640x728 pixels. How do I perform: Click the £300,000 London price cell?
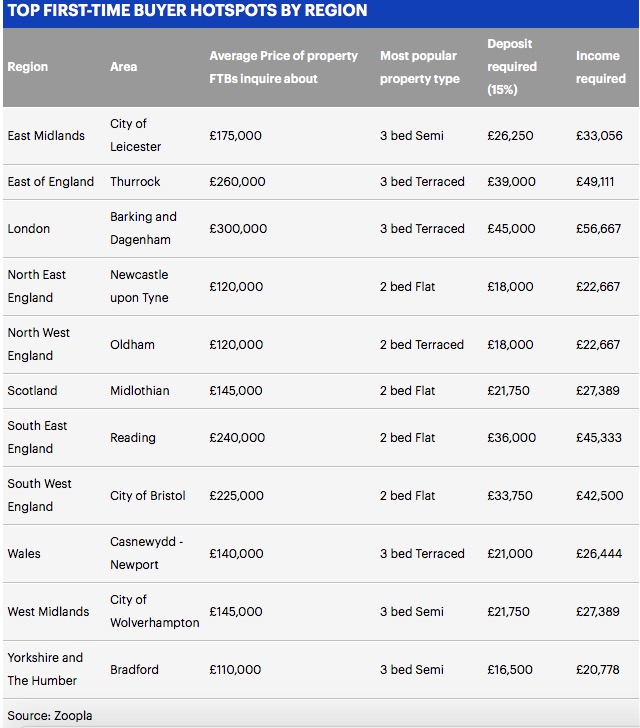(x=238, y=228)
